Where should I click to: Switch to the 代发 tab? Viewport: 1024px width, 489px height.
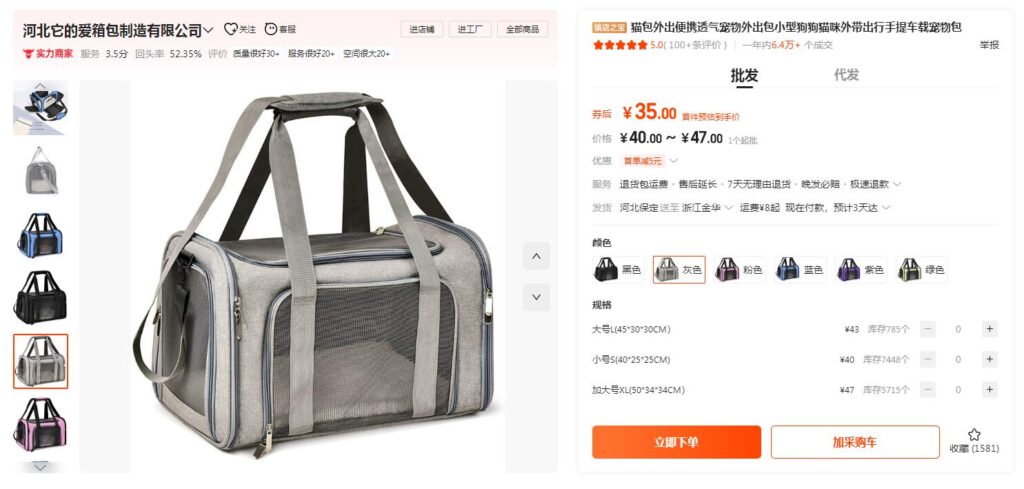tap(846, 74)
